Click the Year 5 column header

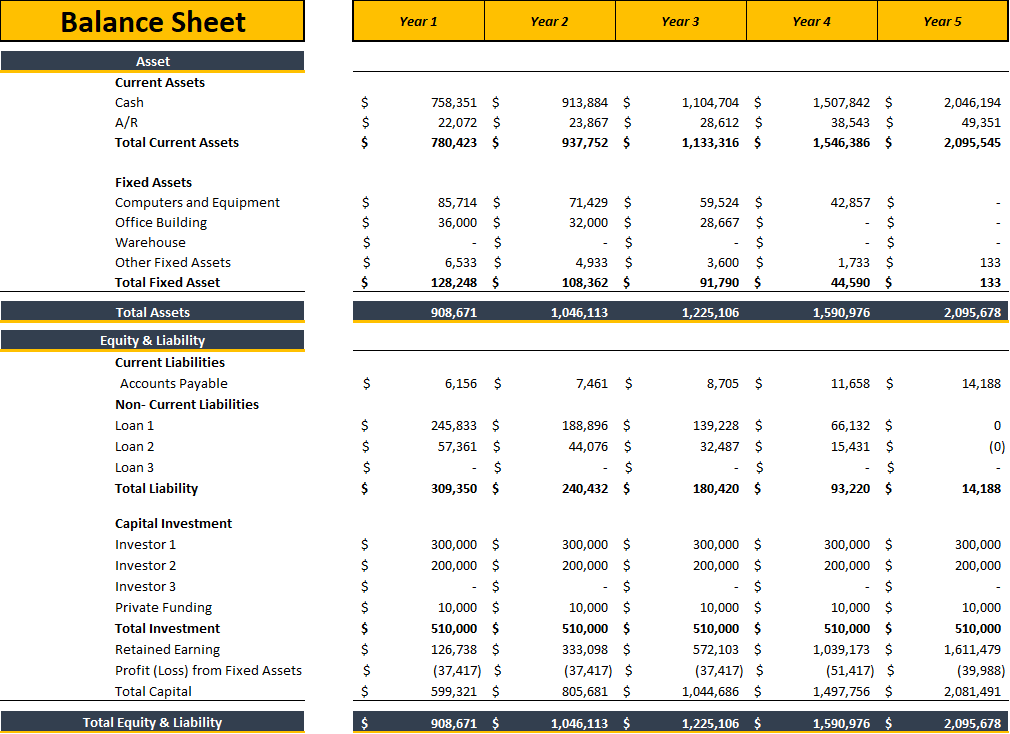click(942, 20)
